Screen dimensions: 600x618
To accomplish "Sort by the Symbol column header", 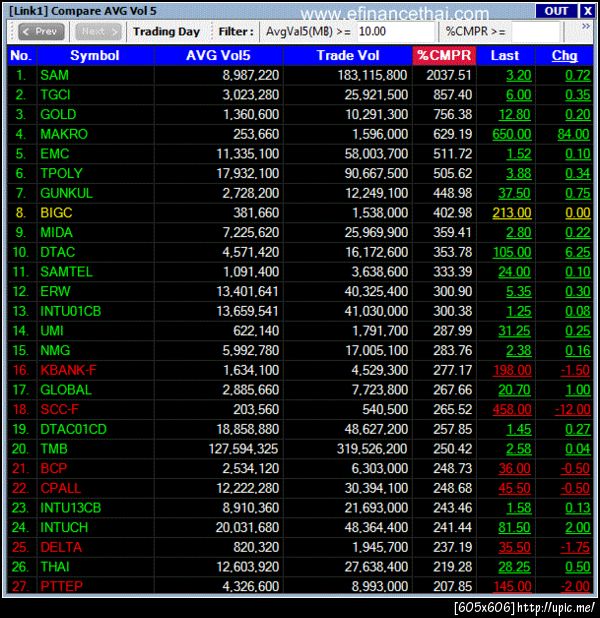I will click(x=95, y=56).
